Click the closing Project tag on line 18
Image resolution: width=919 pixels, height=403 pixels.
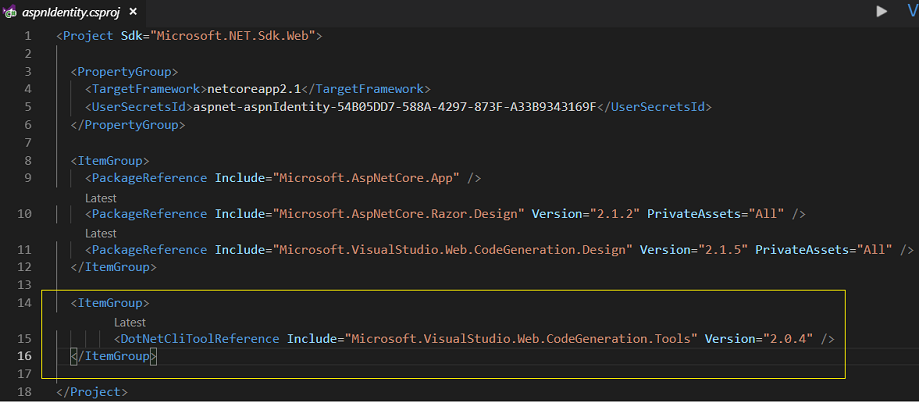point(91,392)
